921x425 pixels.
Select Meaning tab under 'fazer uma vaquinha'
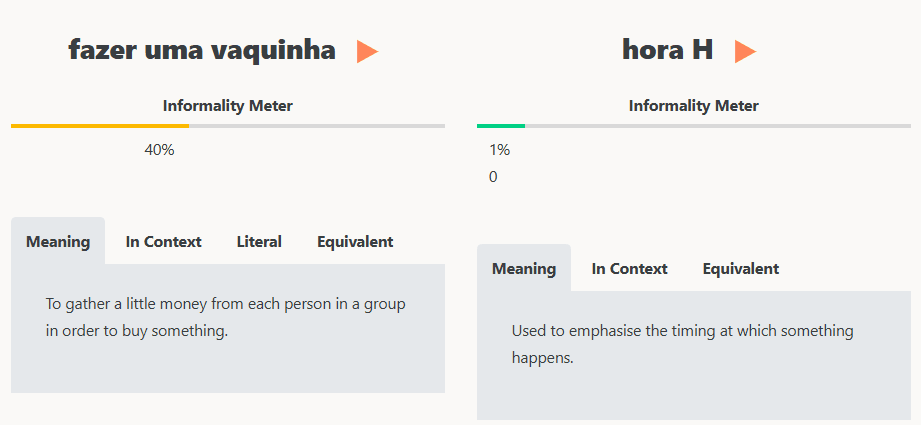[58, 242]
